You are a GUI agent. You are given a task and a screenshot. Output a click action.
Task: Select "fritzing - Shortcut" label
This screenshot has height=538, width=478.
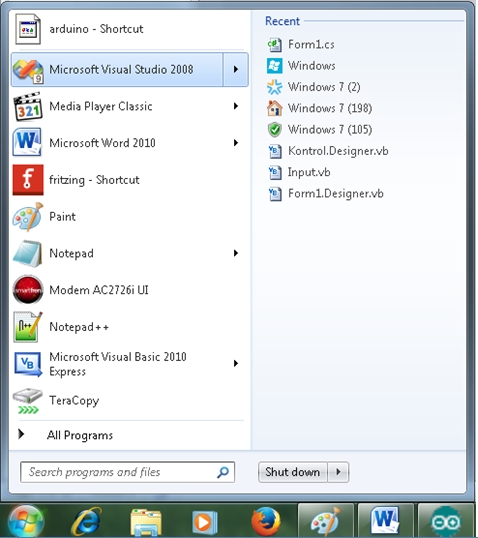[94, 180]
